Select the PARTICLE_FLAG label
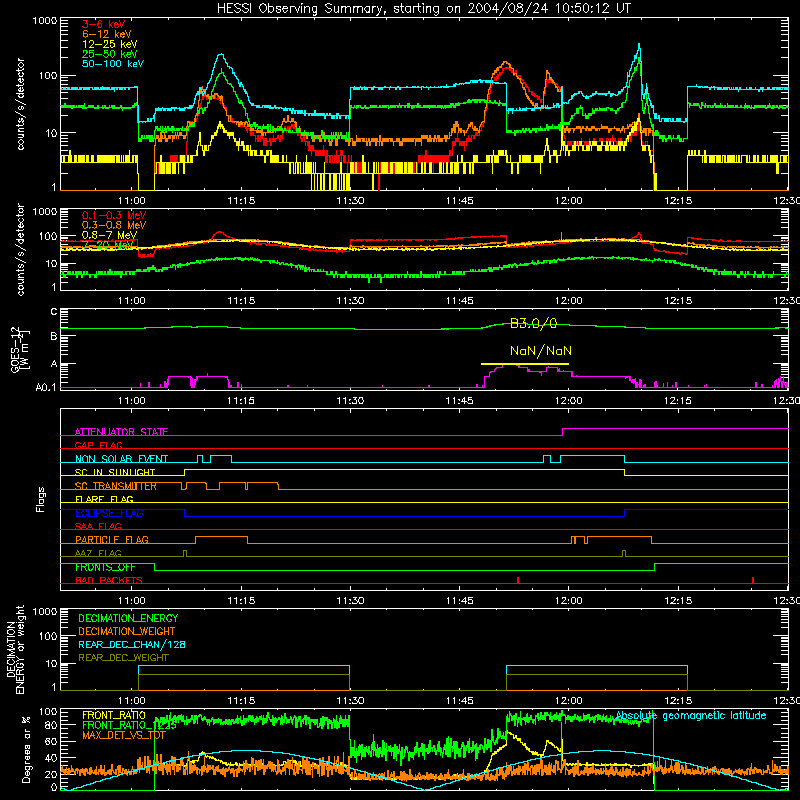This screenshot has width=800, height=800. pos(111,540)
